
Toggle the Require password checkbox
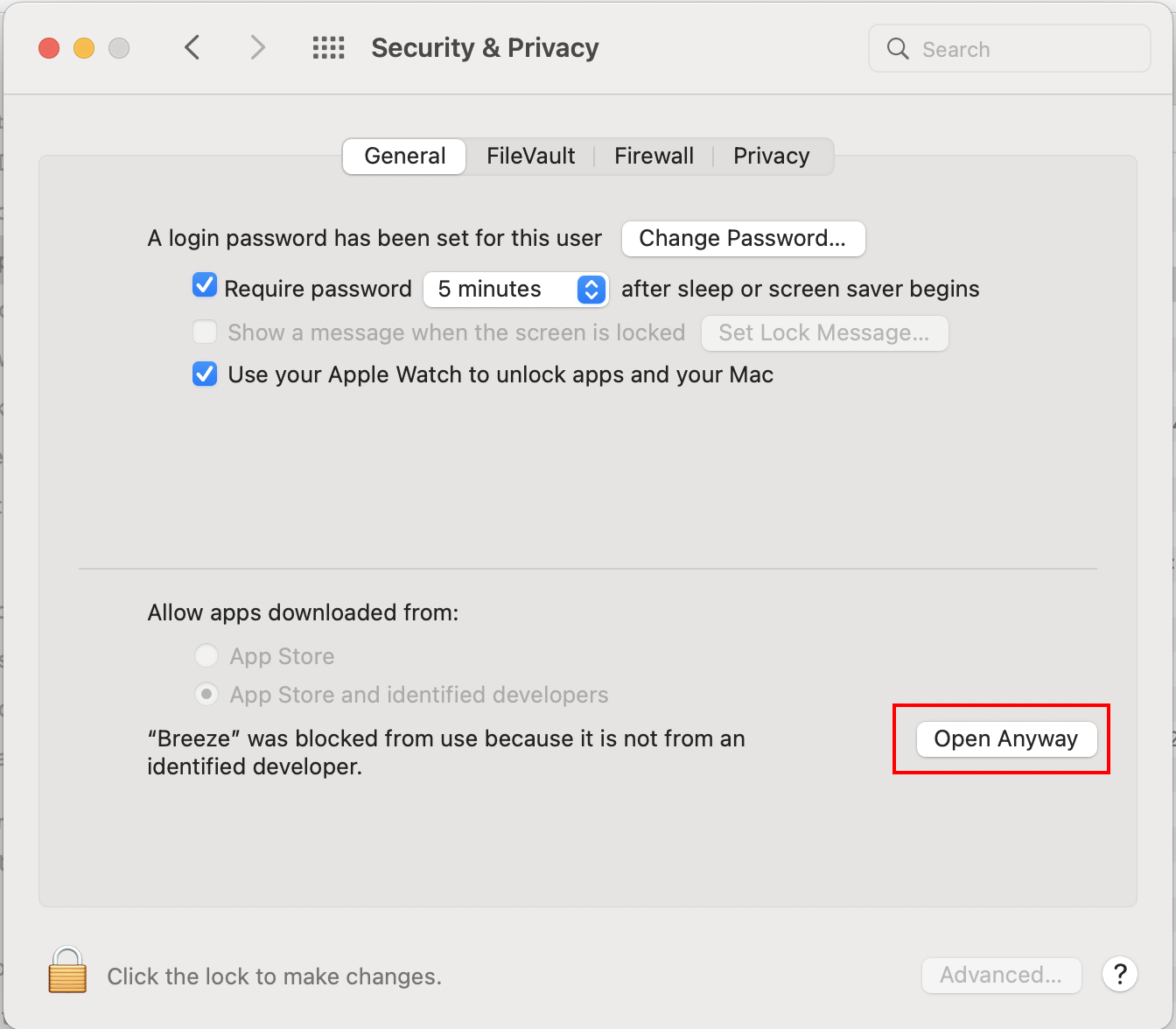pos(205,286)
